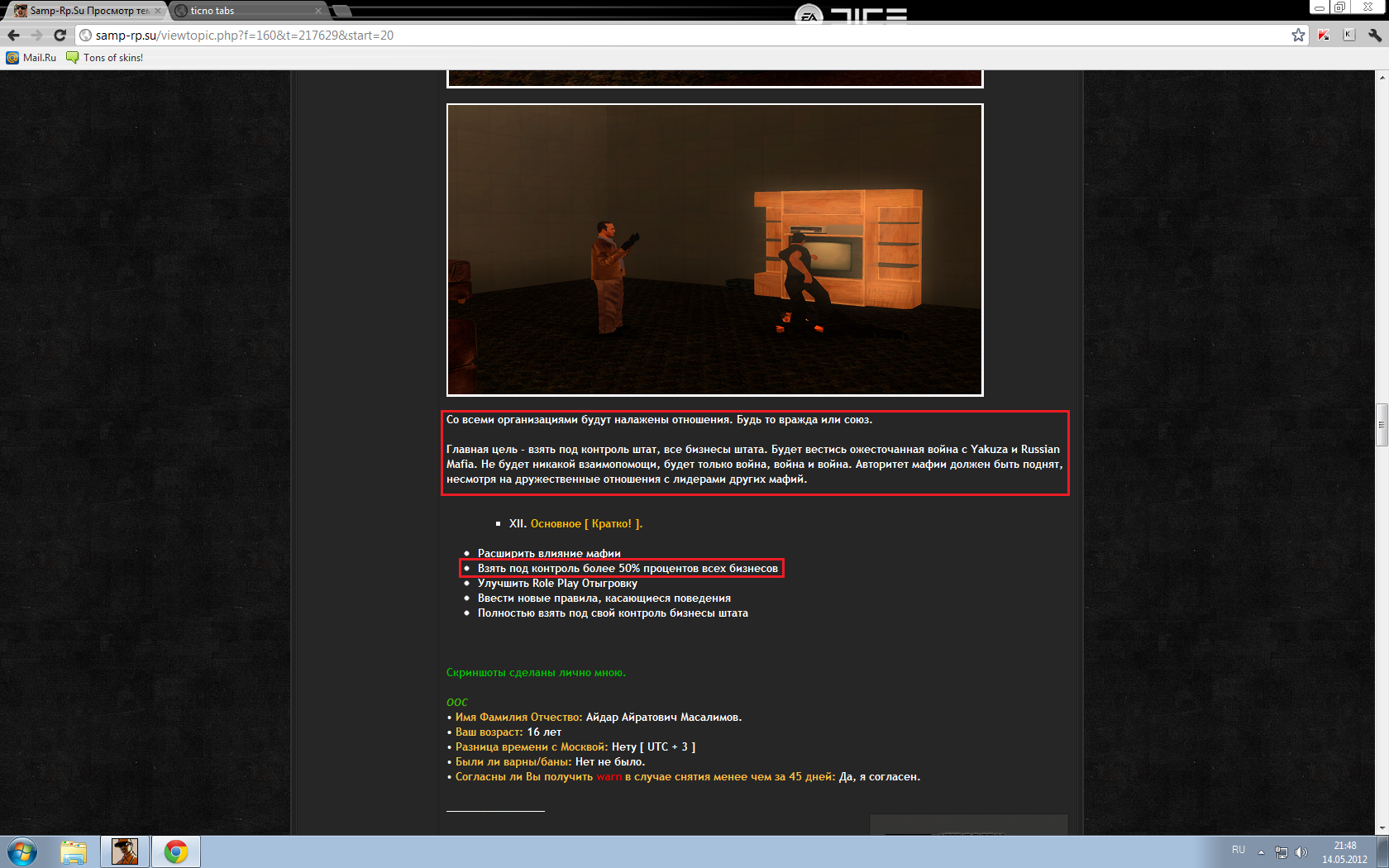Screen dimensions: 1389x868
Task: Click the 'OOC' label
Action: pyautogui.click(x=457, y=702)
